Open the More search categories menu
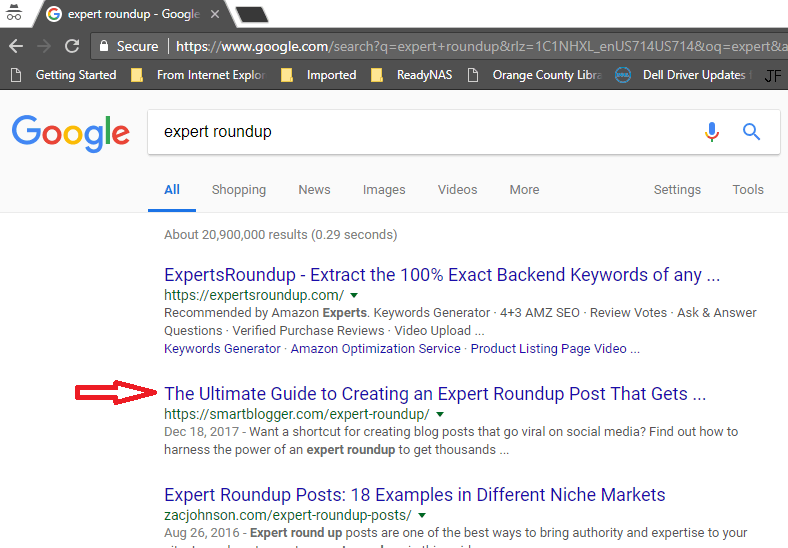The height and width of the screenshot is (548, 788). coord(524,190)
